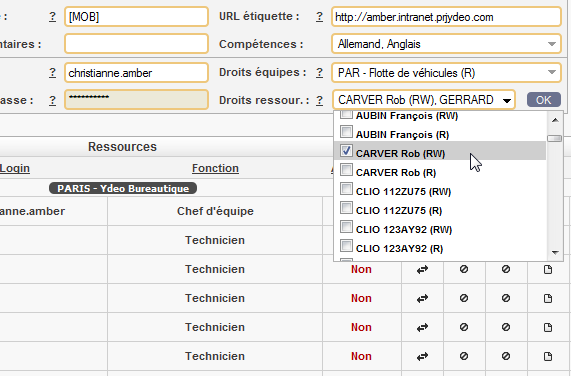Click the URL étiquette input field
Viewport: 571px width, 376px height.
click(x=446, y=17)
